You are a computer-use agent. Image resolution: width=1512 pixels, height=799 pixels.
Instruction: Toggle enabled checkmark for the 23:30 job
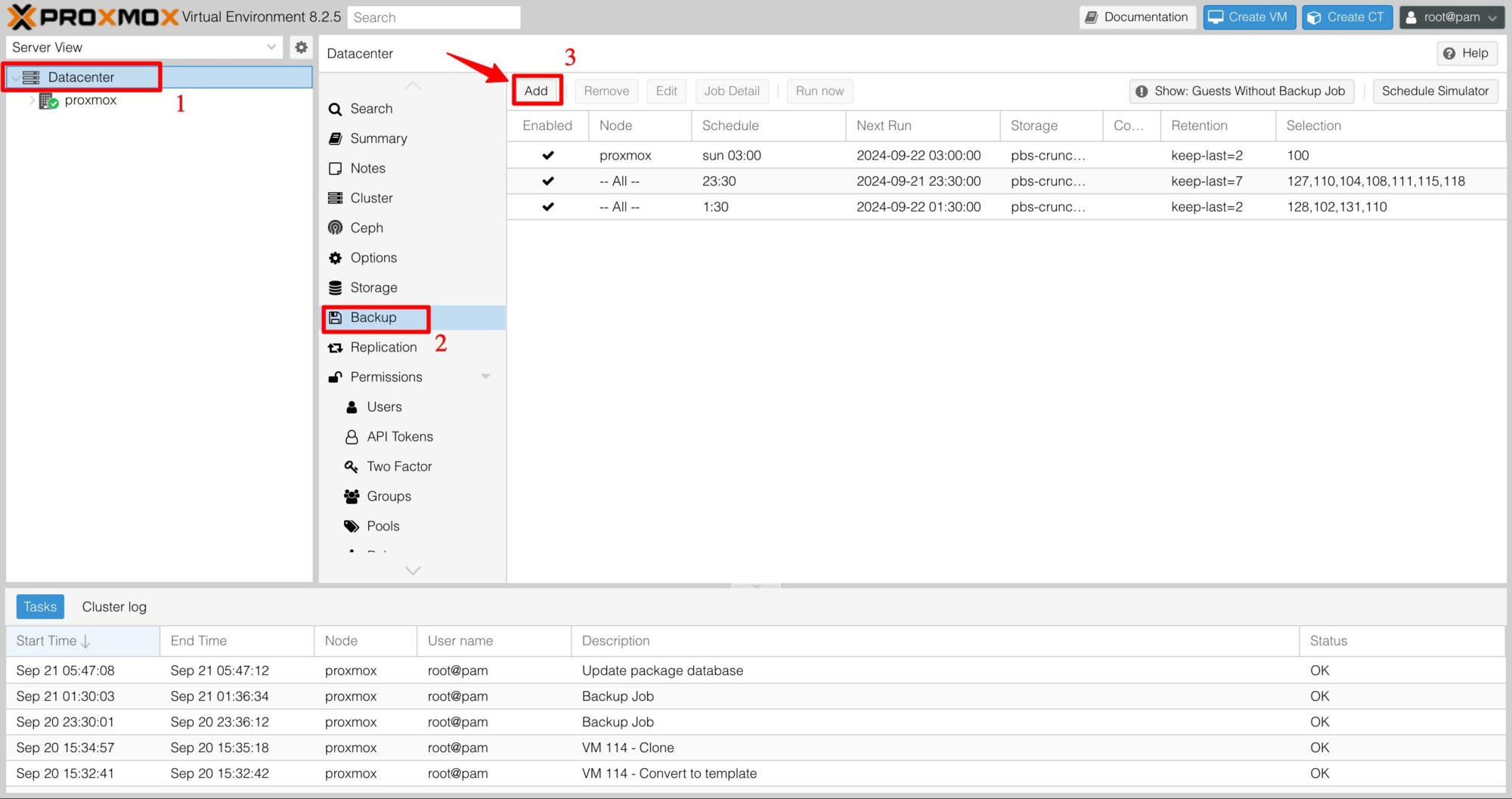coord(548,181)
